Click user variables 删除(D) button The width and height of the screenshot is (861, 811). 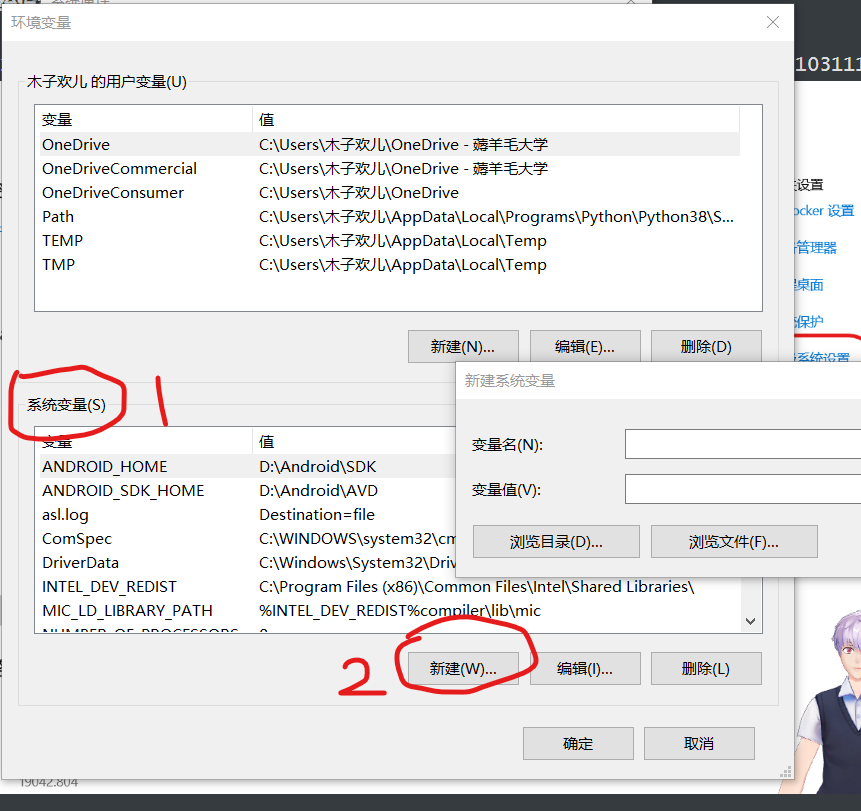(x=706, y=346)
